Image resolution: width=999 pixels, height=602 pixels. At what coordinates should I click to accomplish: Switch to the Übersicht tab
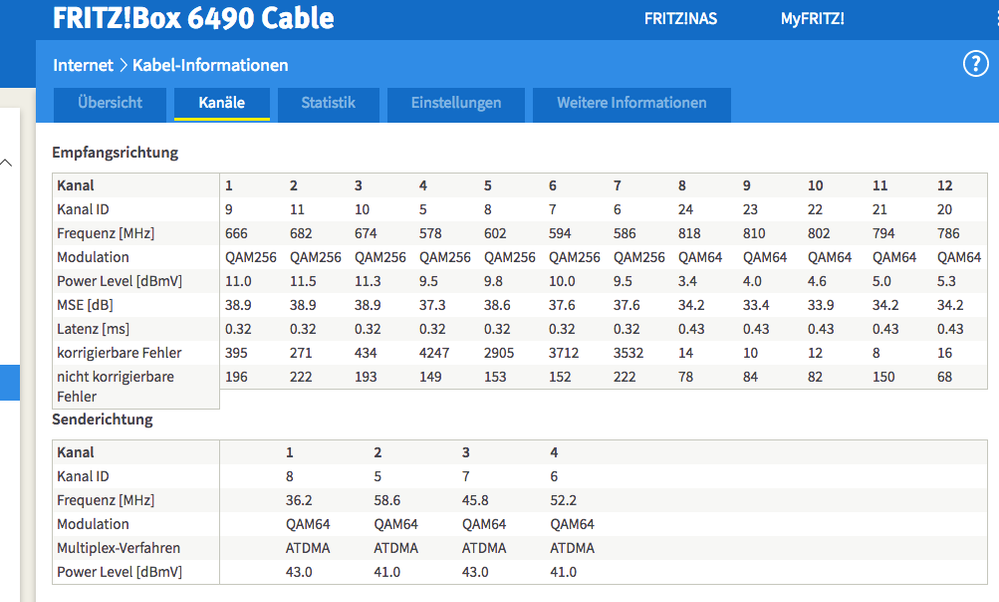[110, 103]
